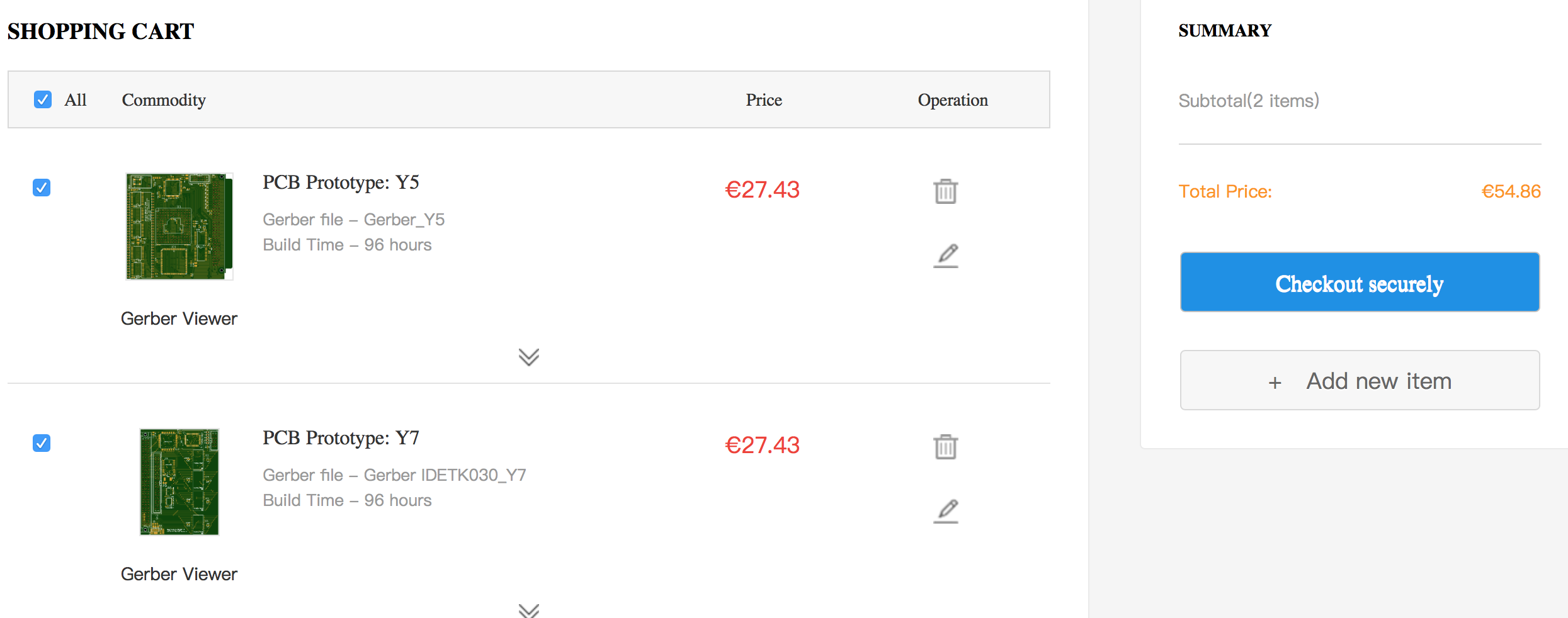Click the Checkout securely button
The height and width of the screenshot is (618, 1568).
tap(1360, 282)
